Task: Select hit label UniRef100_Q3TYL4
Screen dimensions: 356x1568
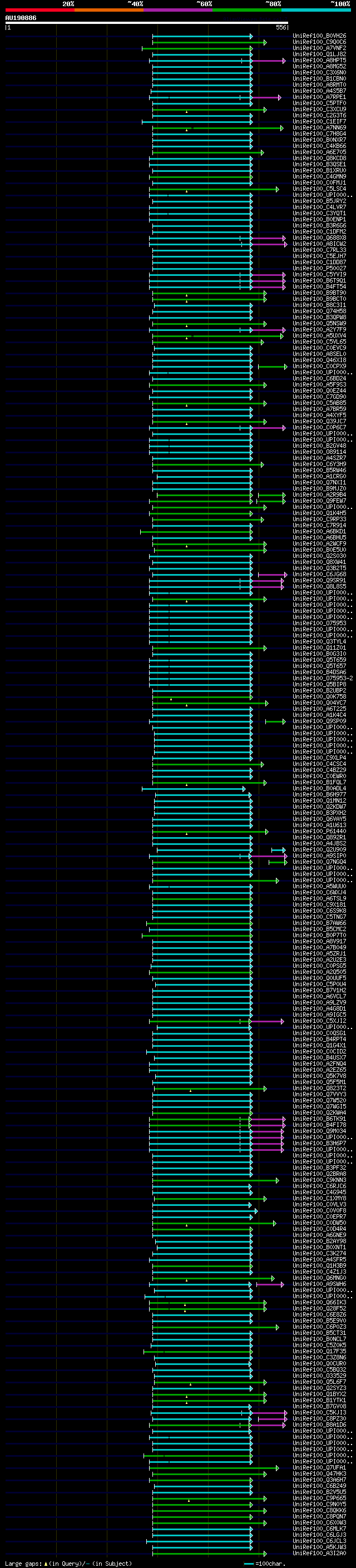Action: [x=319, y=641]
